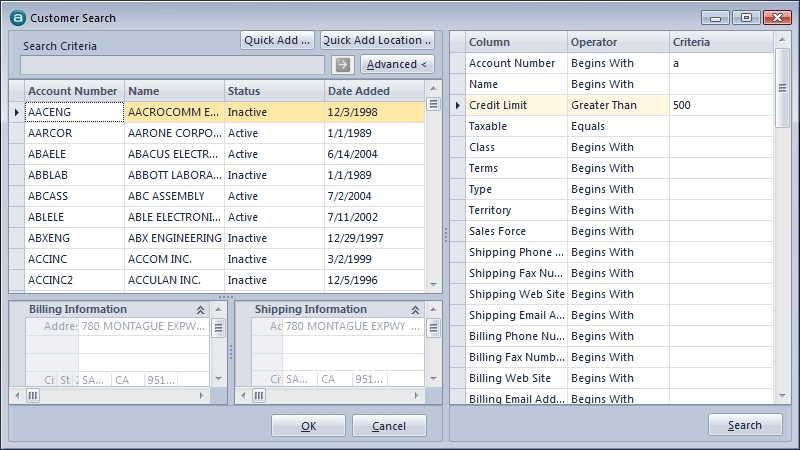This screenshot has height=450, width=800.
Task: Select the ABC ASSEMBLY name cell
Action: 174,196
